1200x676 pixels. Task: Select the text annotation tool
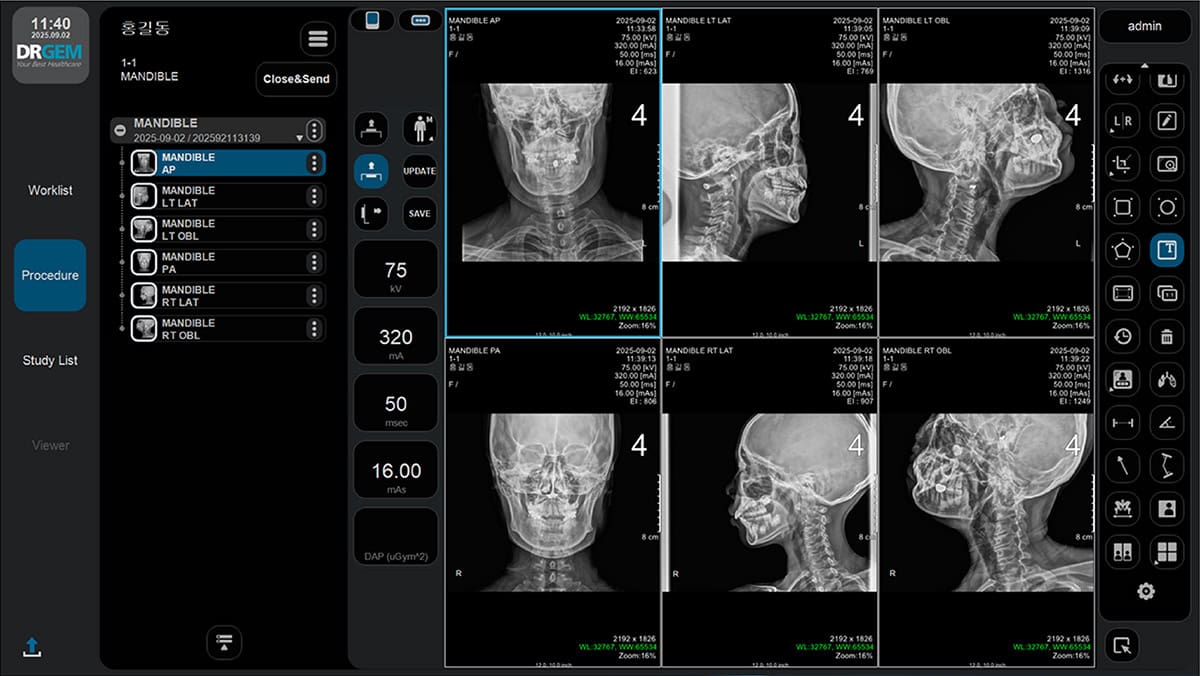point(1166,250)
